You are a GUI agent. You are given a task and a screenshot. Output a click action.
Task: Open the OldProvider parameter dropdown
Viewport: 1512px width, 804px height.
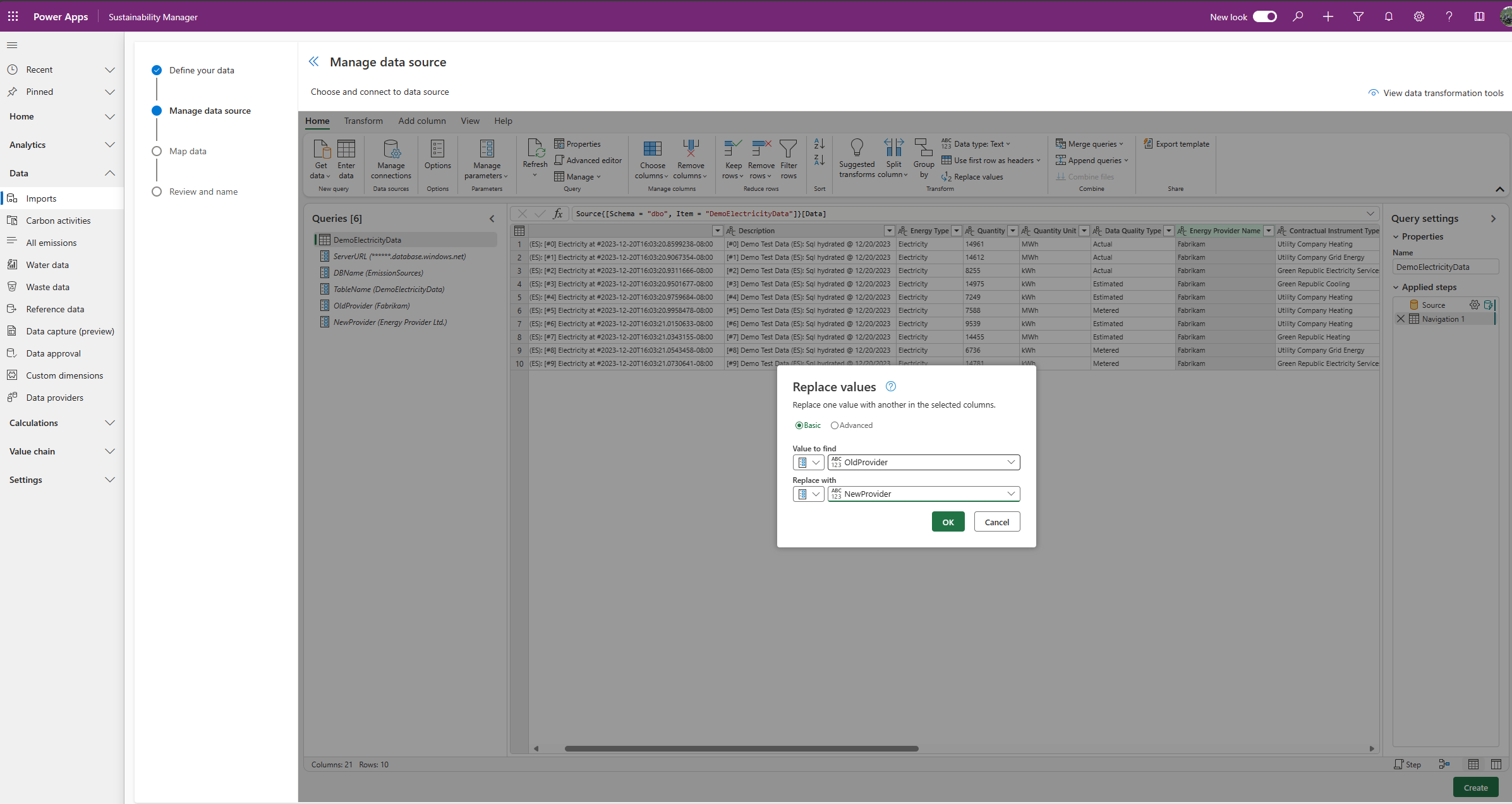(x=924, y=462)
